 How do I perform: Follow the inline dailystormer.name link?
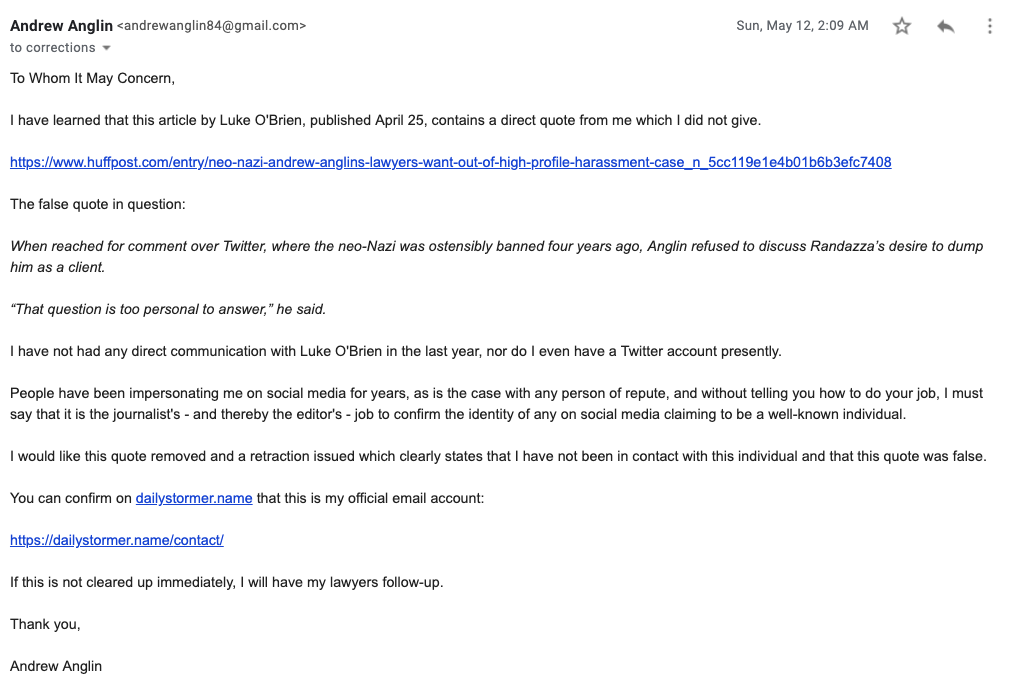(194, 498)
